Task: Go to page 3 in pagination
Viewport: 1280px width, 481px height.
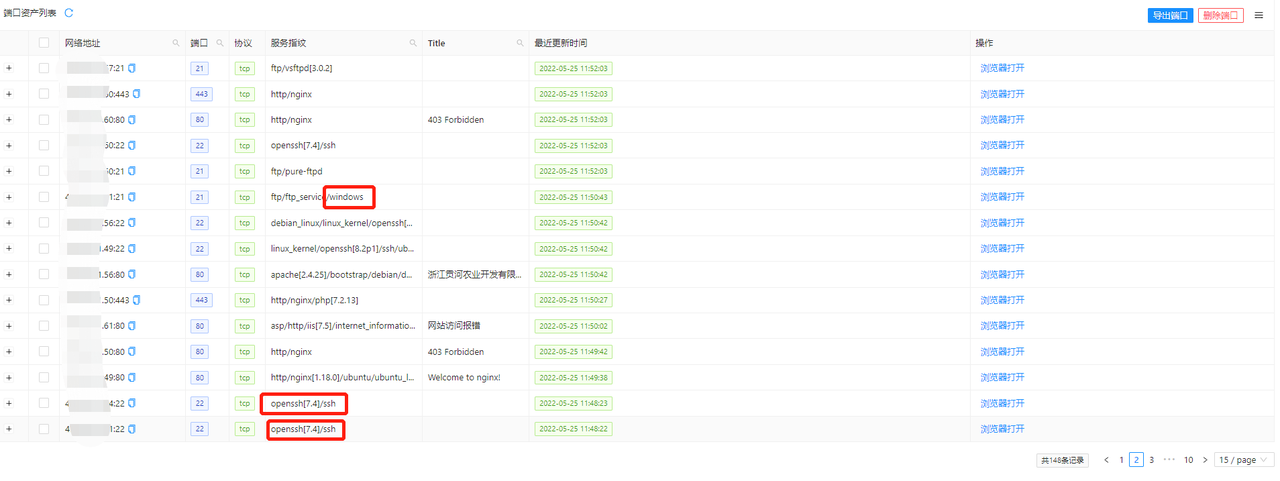Action: [x=1151, y=460]
